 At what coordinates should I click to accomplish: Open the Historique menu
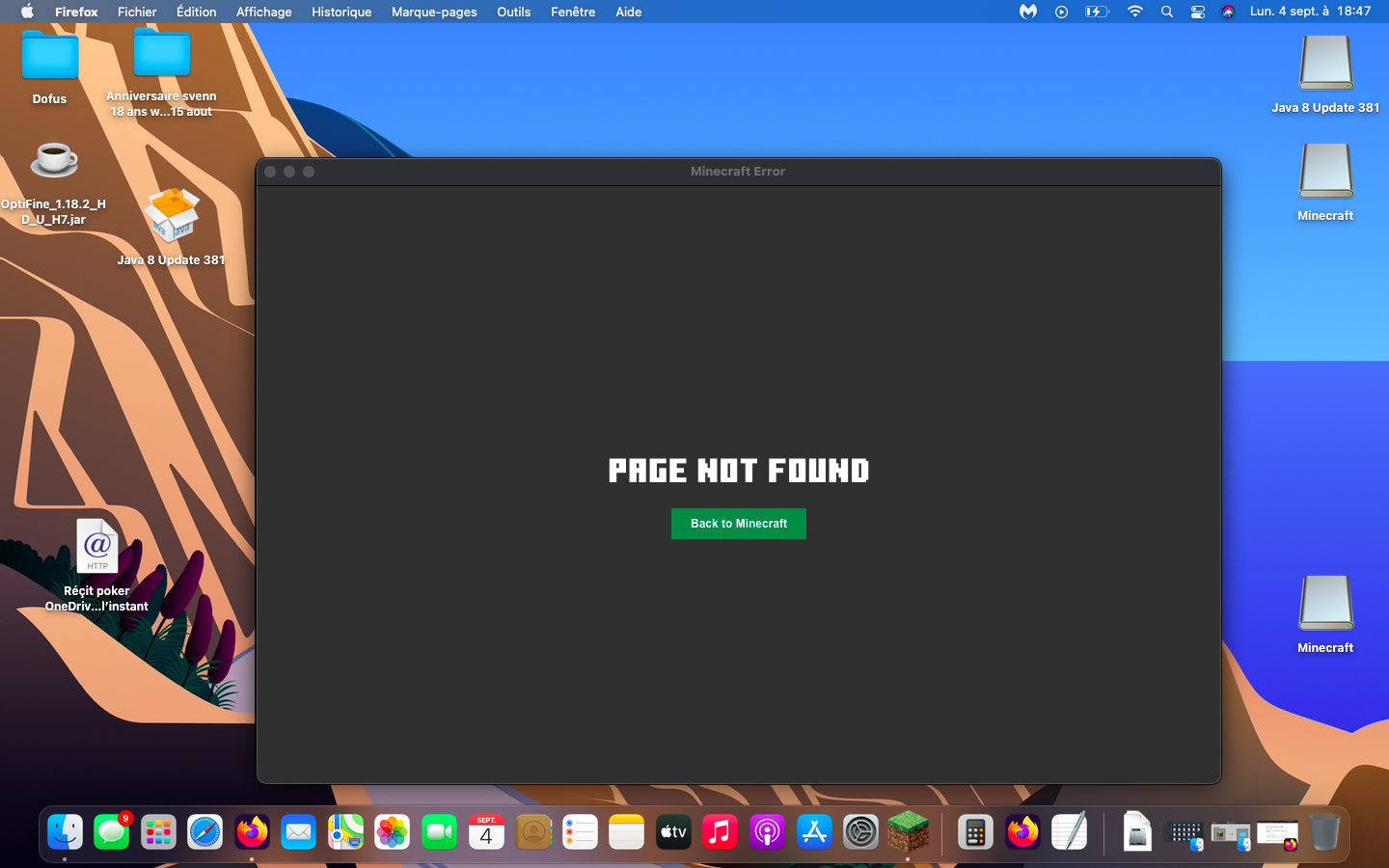coord(341,12)
